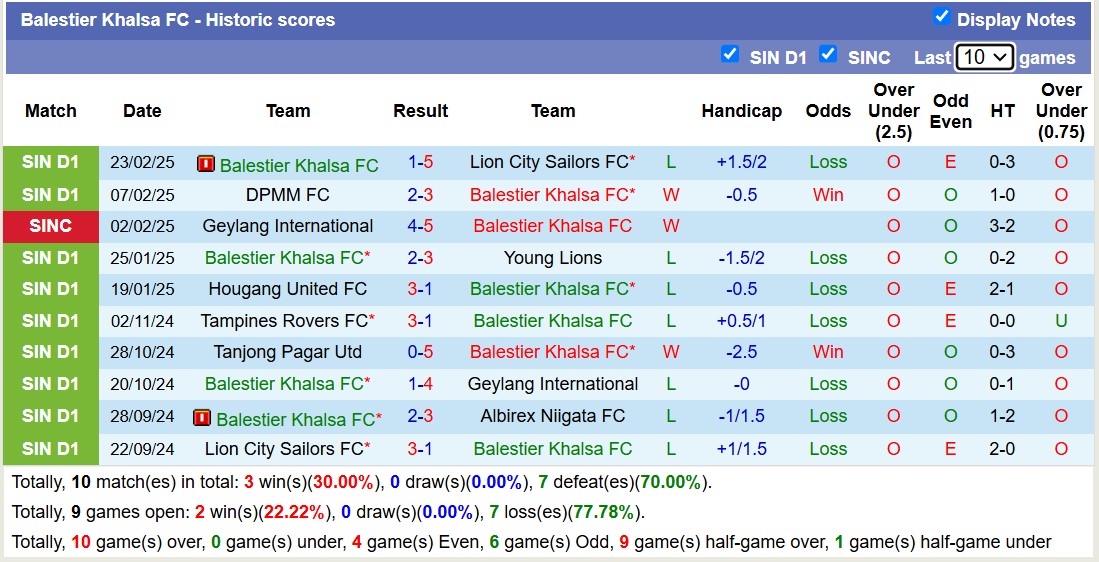Screen dimensions: 1099x562
Task: Click Tanjong Pagar Utd team name
Action: click(287, 352)
